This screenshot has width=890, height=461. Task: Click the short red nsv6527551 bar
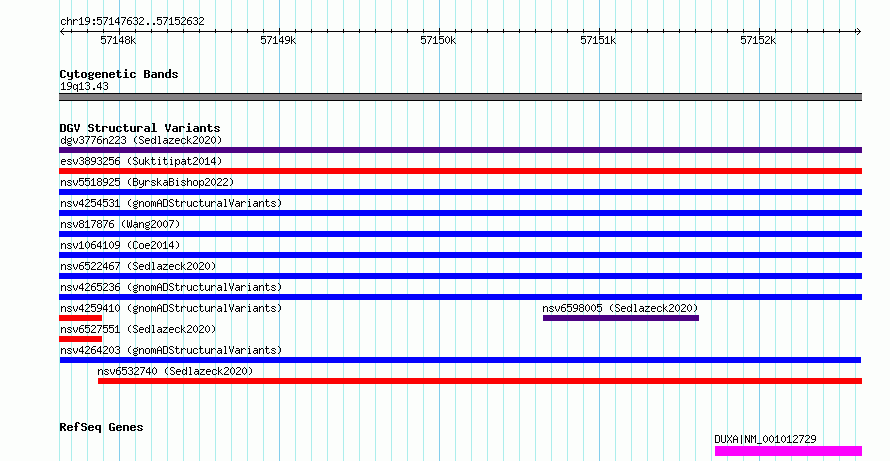pos(81,339)
